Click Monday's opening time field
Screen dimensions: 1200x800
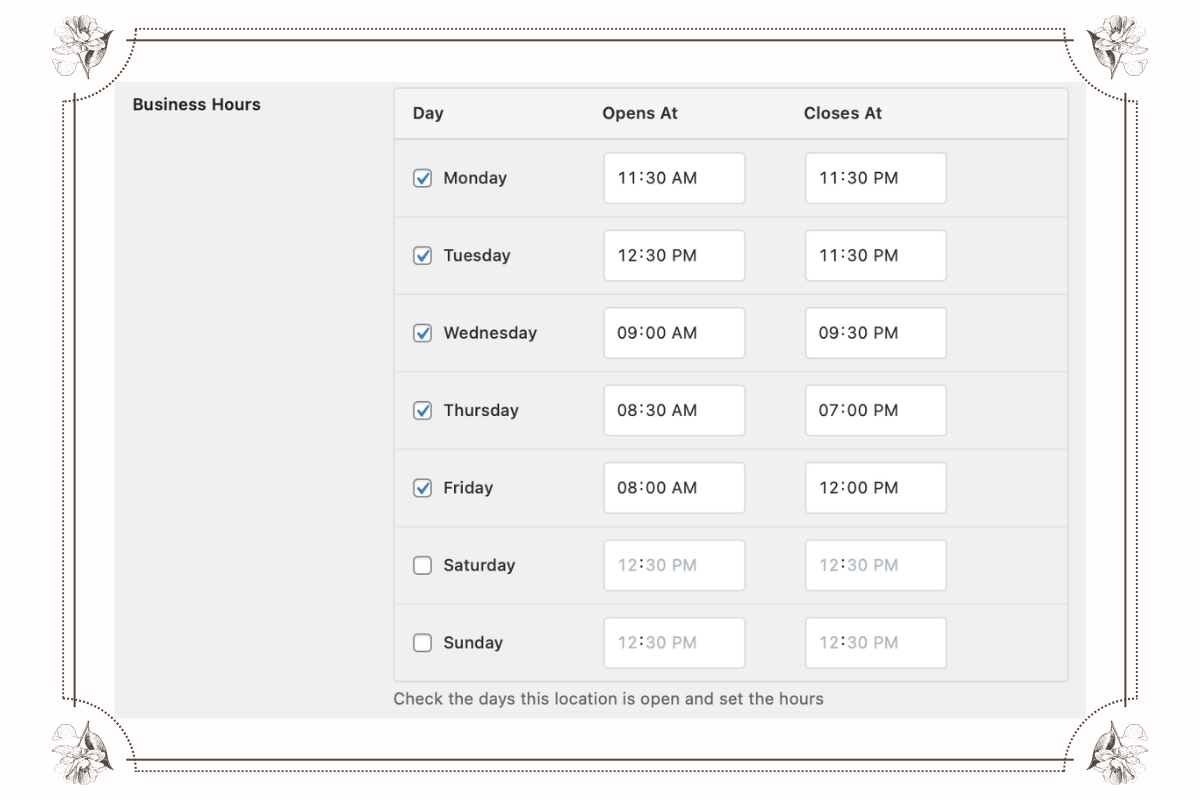674,177
